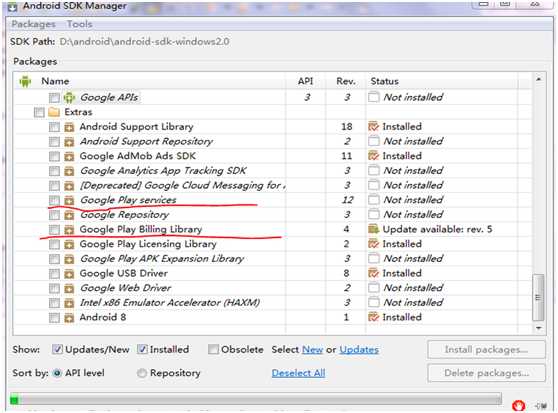Click the Google AdMob Ads SDK package icon
The width and height of the screenshot is (558, 413).
pyautogui.click(x=69, y=156)
